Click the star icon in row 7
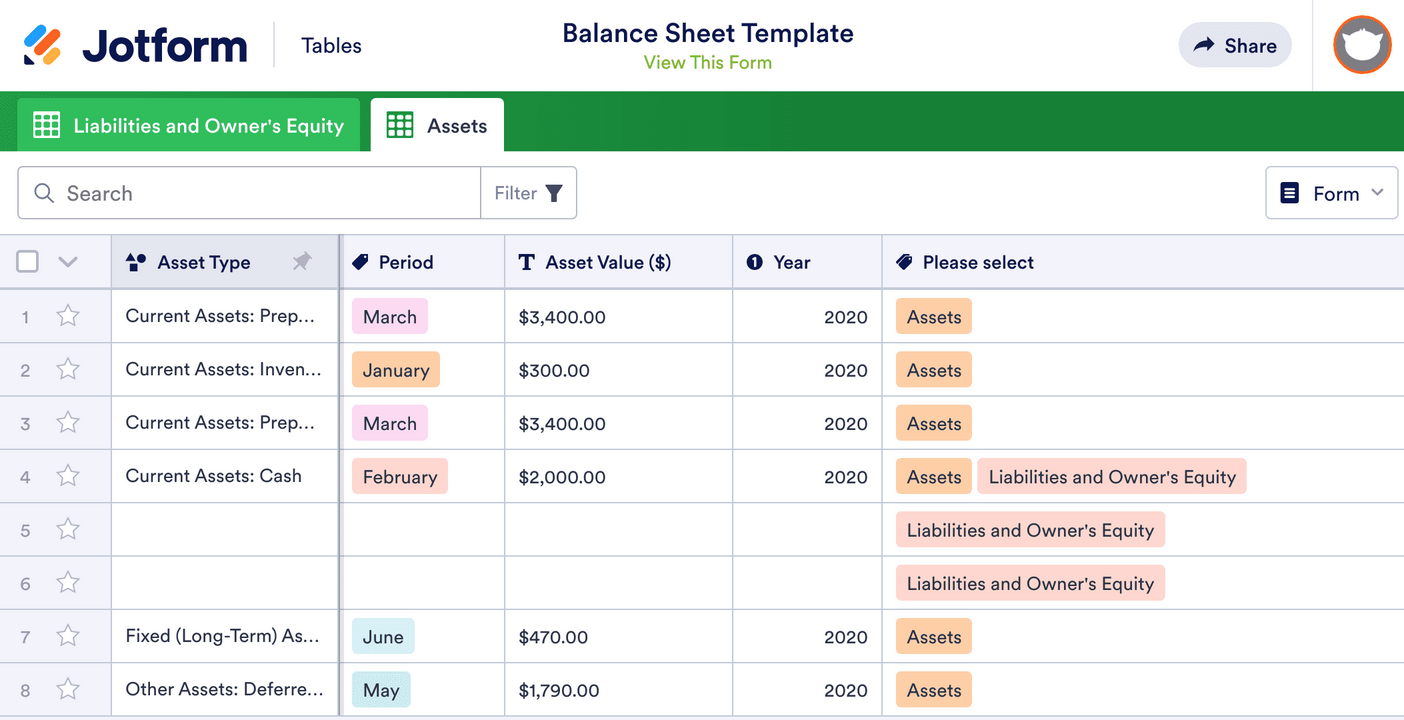The width and height of the screenshot is (1404, 720). point(68,636)
